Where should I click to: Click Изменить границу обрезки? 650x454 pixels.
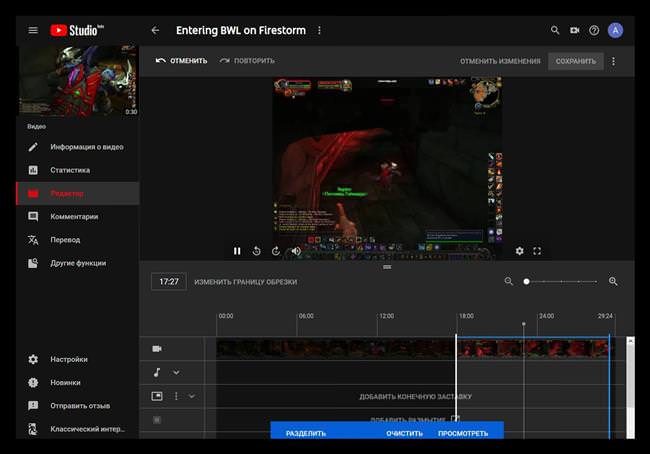(245, 282)
